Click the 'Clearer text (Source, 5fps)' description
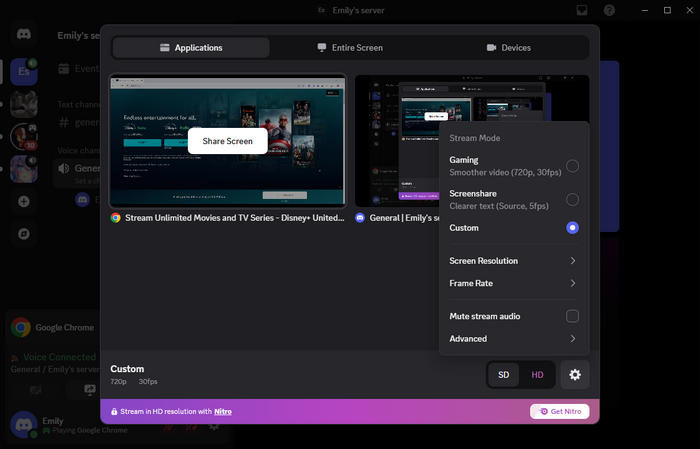Viewport: 700px width, 449px height. pos(499,206)
